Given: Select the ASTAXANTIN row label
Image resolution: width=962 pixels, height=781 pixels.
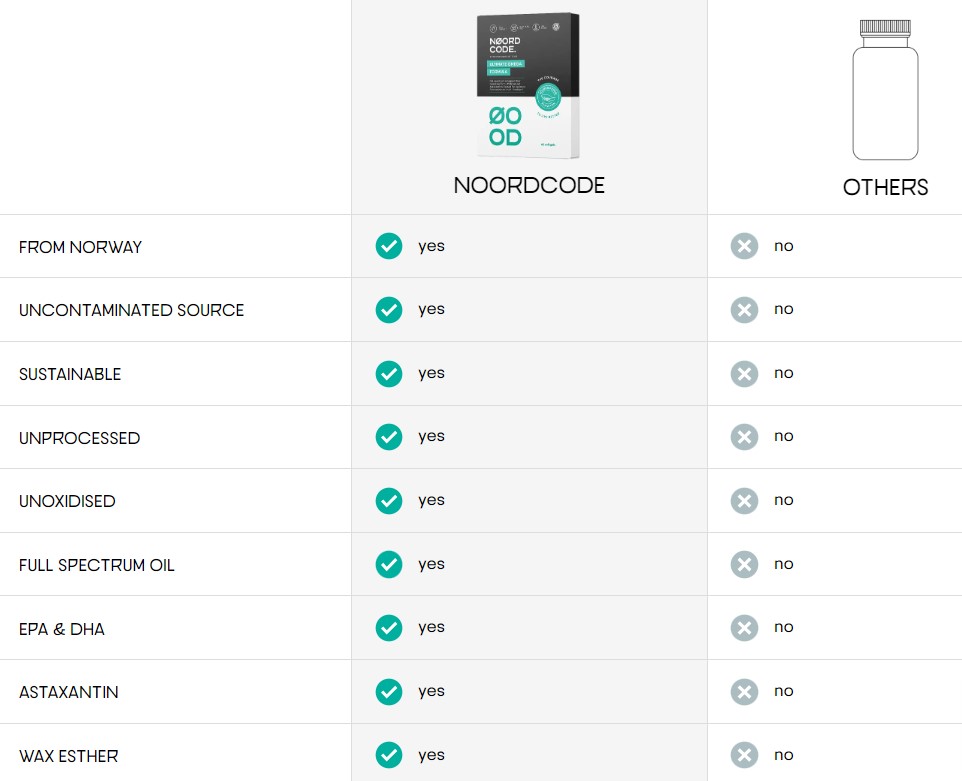Looking at the screenshot, I should pos(69,692).
